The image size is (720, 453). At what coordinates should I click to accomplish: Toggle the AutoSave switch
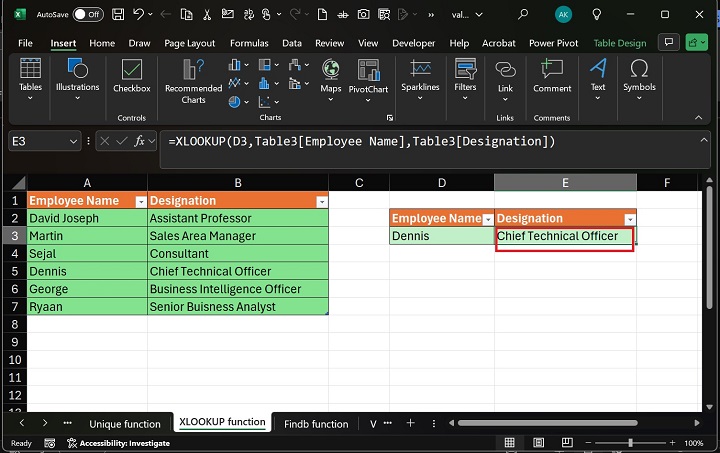[88, 15]
